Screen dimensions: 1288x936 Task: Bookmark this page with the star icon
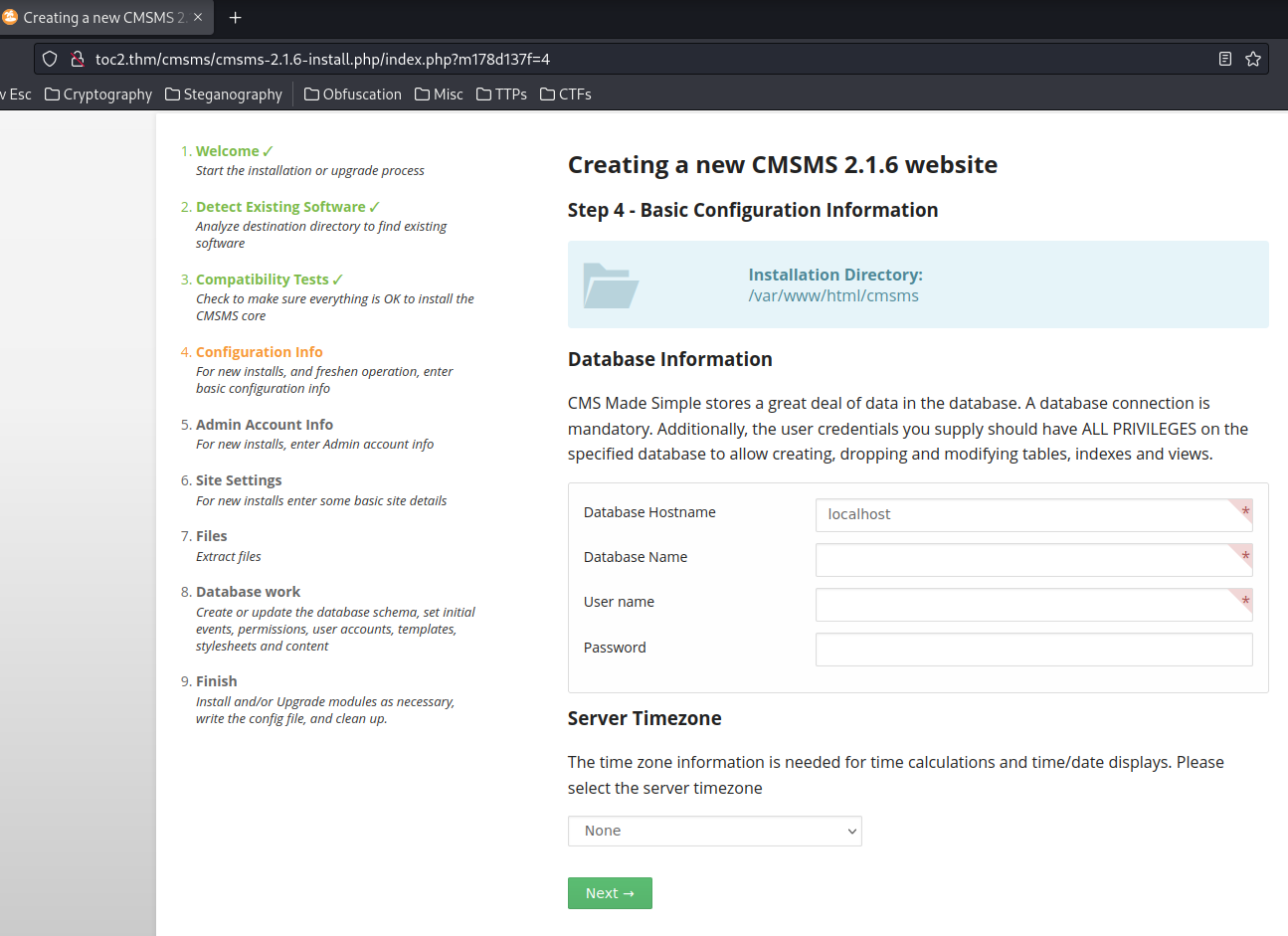pyautogui.click(x=1253, y=59)
